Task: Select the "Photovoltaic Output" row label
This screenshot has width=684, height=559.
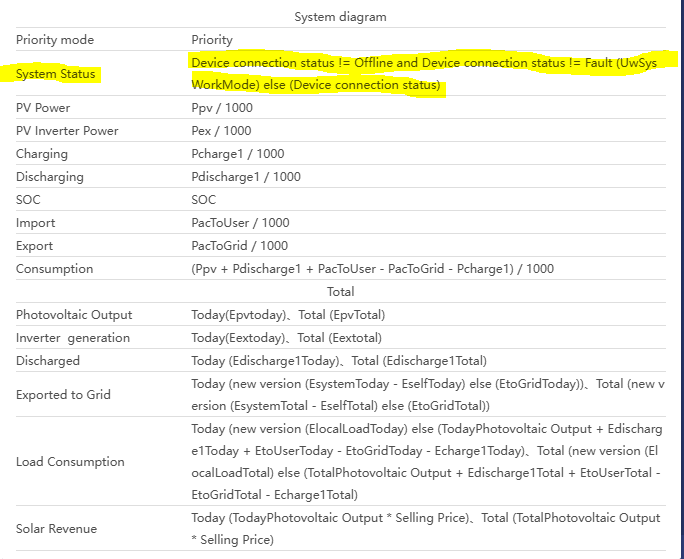Action: [74, 315]
